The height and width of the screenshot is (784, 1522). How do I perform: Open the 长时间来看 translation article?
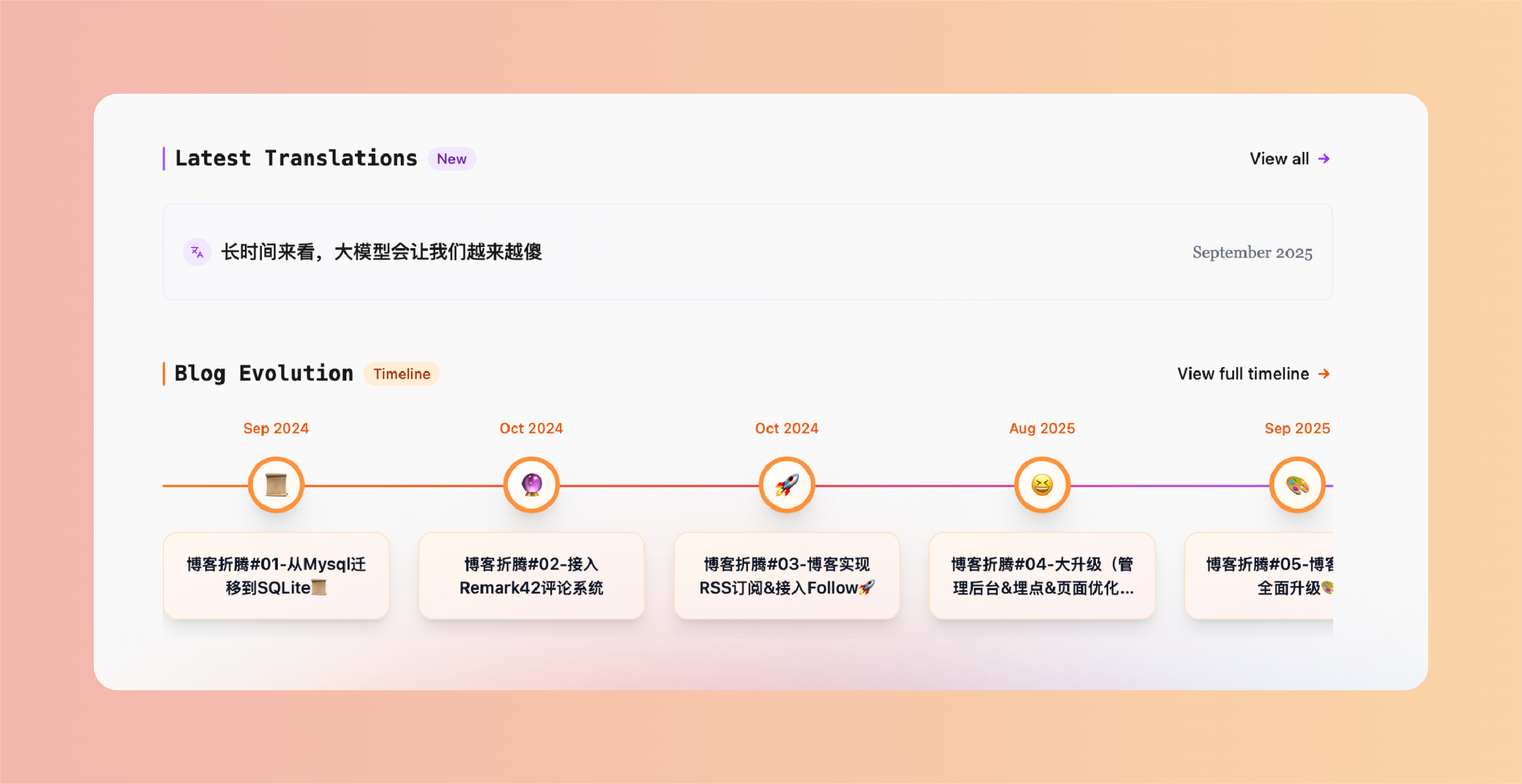[381, 252]
